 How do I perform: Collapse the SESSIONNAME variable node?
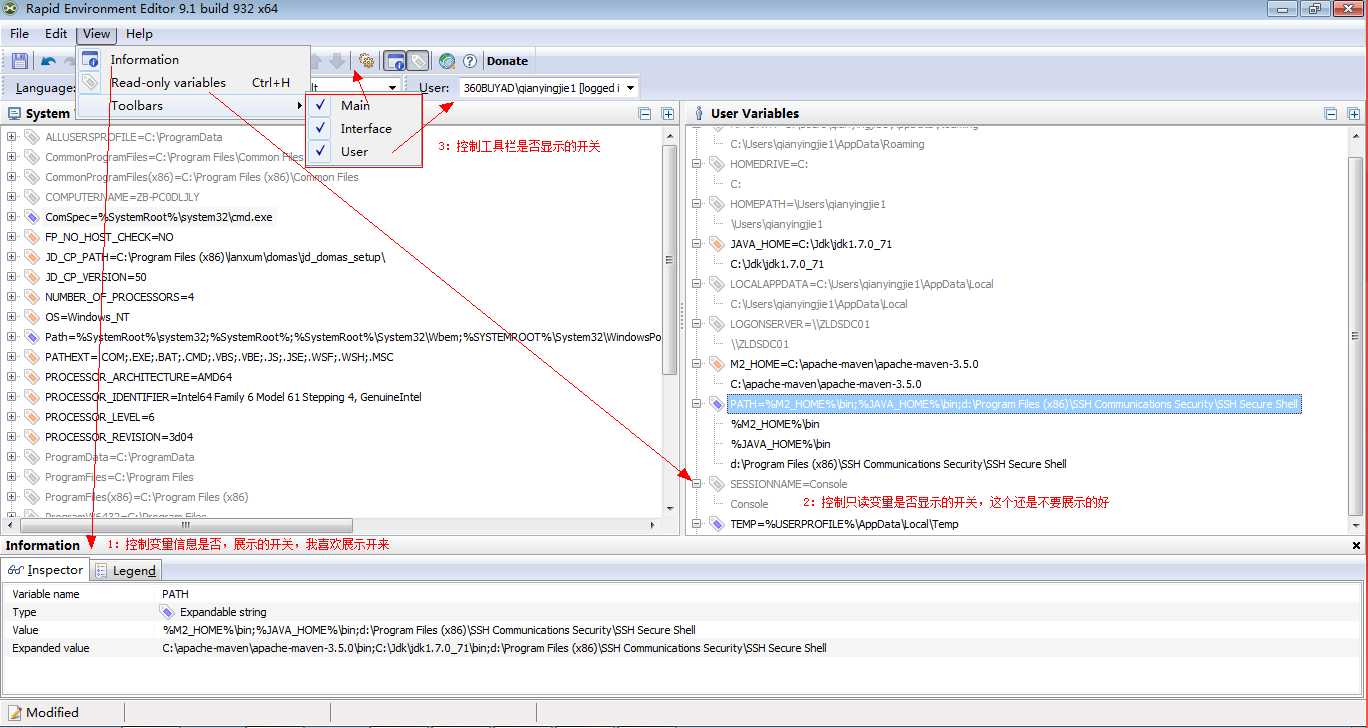(x=697, y=484)
